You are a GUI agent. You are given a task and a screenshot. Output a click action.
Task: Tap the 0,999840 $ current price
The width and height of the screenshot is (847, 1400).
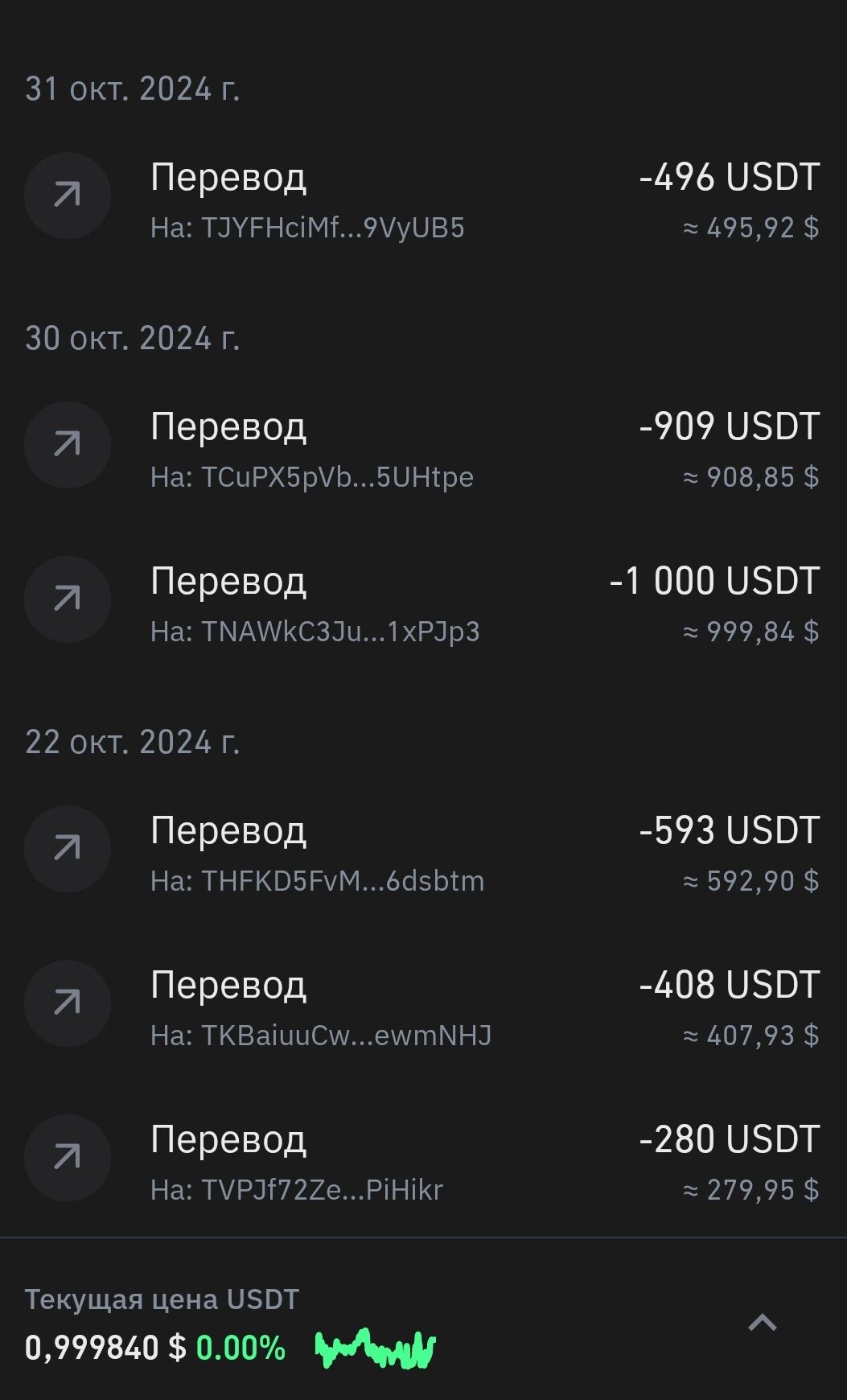(x=105, y=1348)
